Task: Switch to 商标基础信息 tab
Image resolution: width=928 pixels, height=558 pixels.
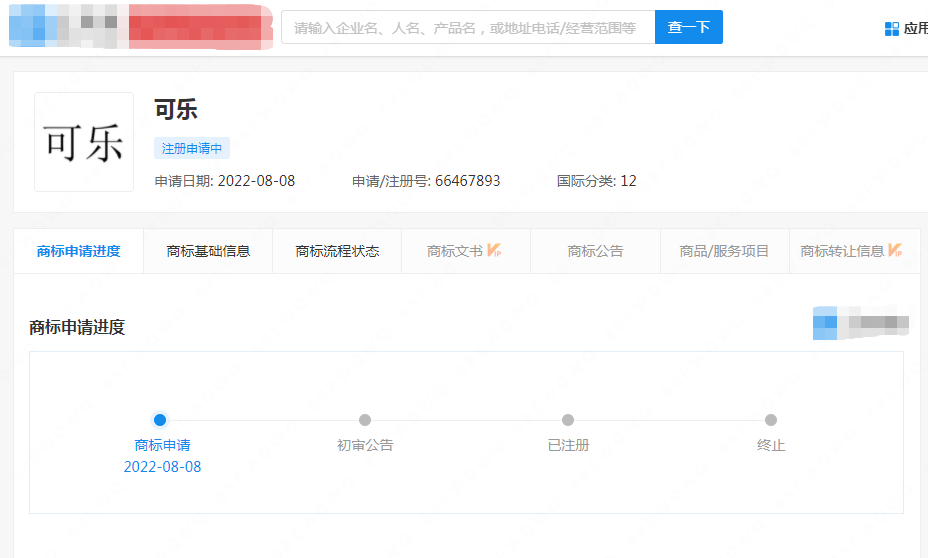Action: (x=208, y=252)
